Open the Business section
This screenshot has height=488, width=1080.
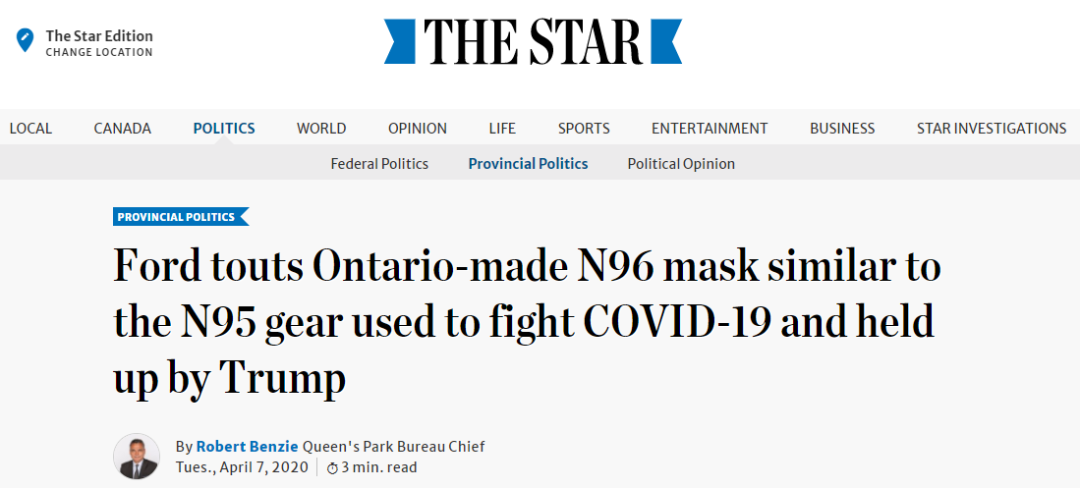(842, 128)
